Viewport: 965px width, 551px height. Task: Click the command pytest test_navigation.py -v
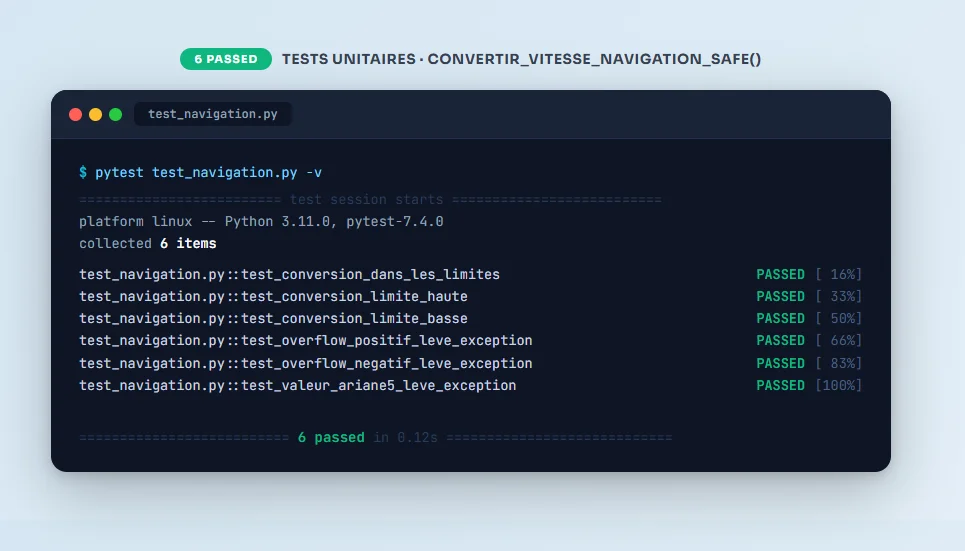[209, 172]
